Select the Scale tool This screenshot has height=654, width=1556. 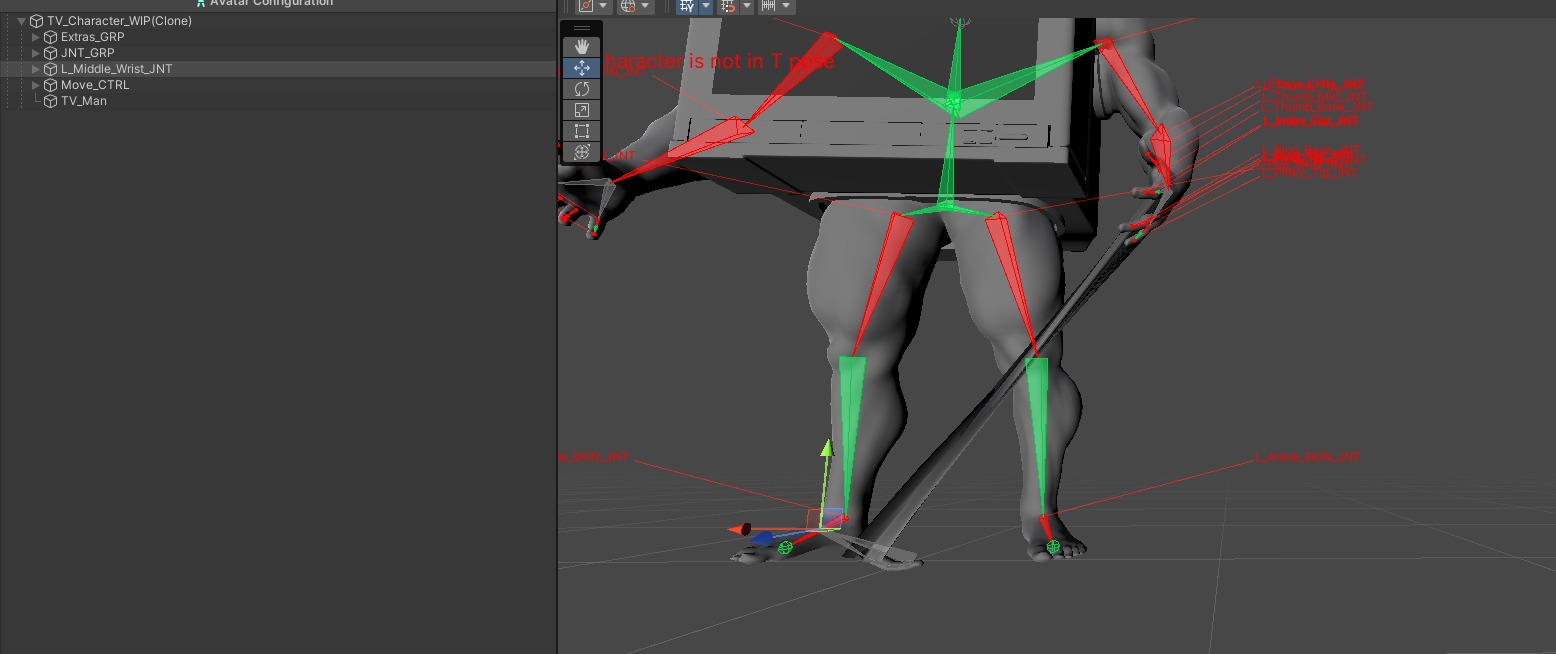point(582,110)
